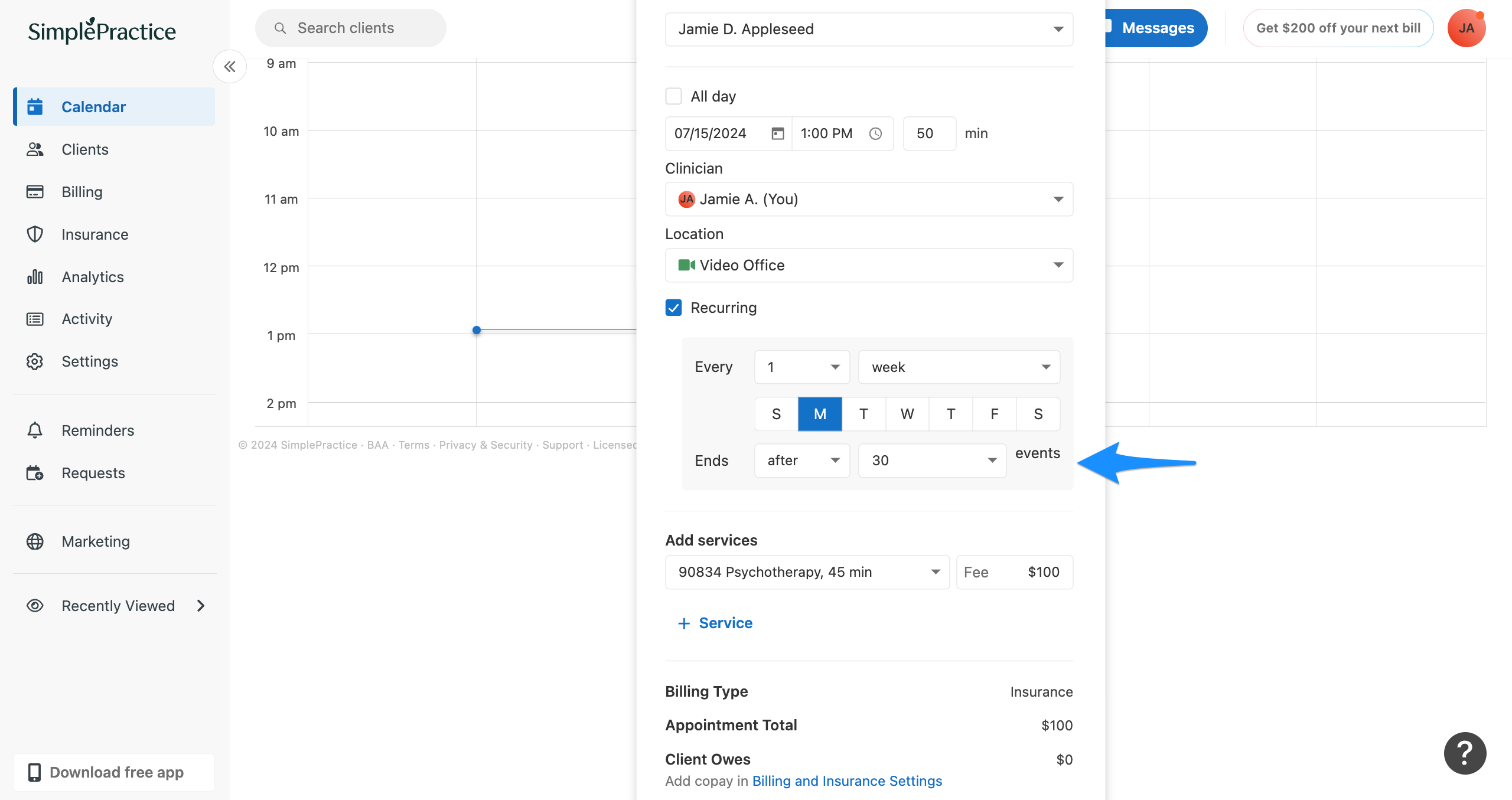The image size is (1512, 800).
Task: Toggle Wednesday in the recurrence weekday selector
Action: 907,414
